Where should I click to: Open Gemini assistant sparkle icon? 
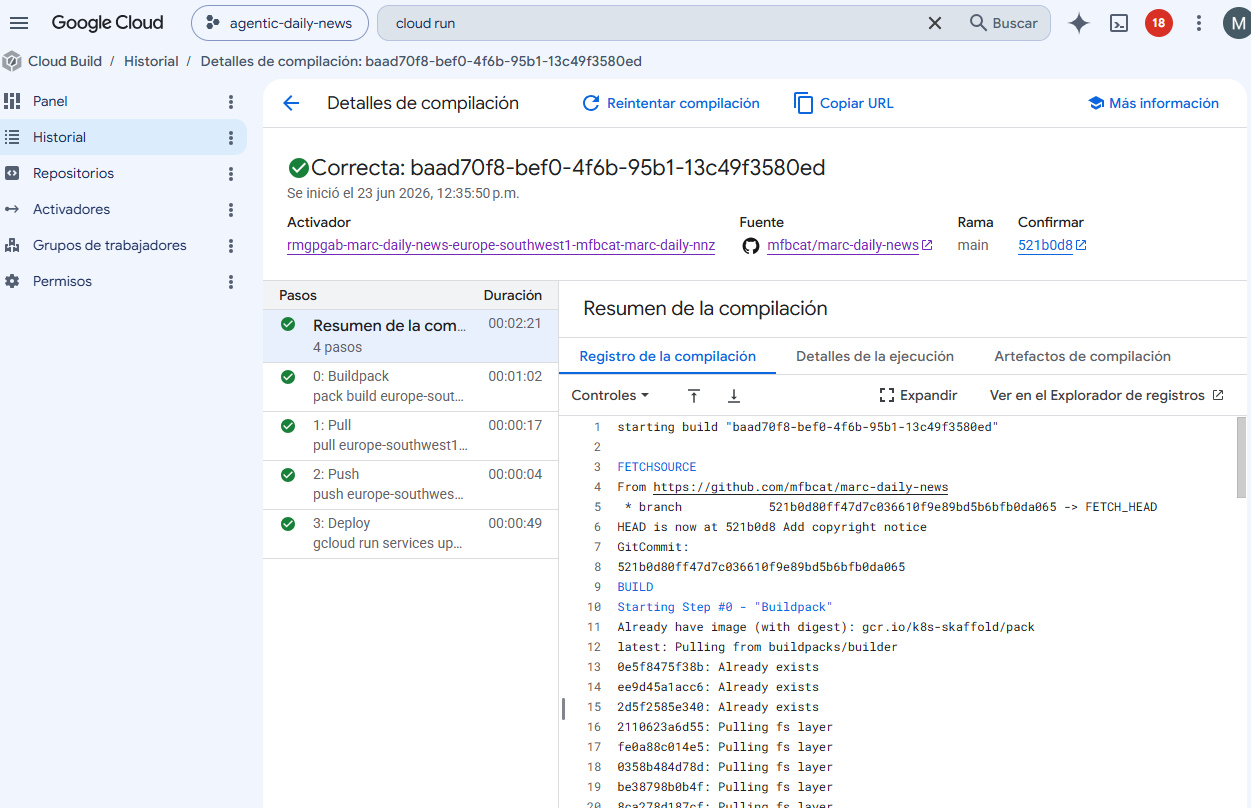[x=1079, y=23]
